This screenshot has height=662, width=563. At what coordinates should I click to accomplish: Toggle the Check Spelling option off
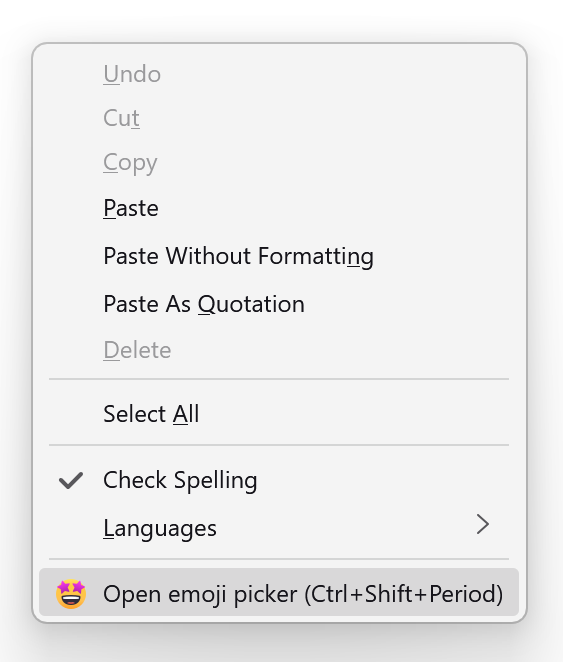(279, 480)
